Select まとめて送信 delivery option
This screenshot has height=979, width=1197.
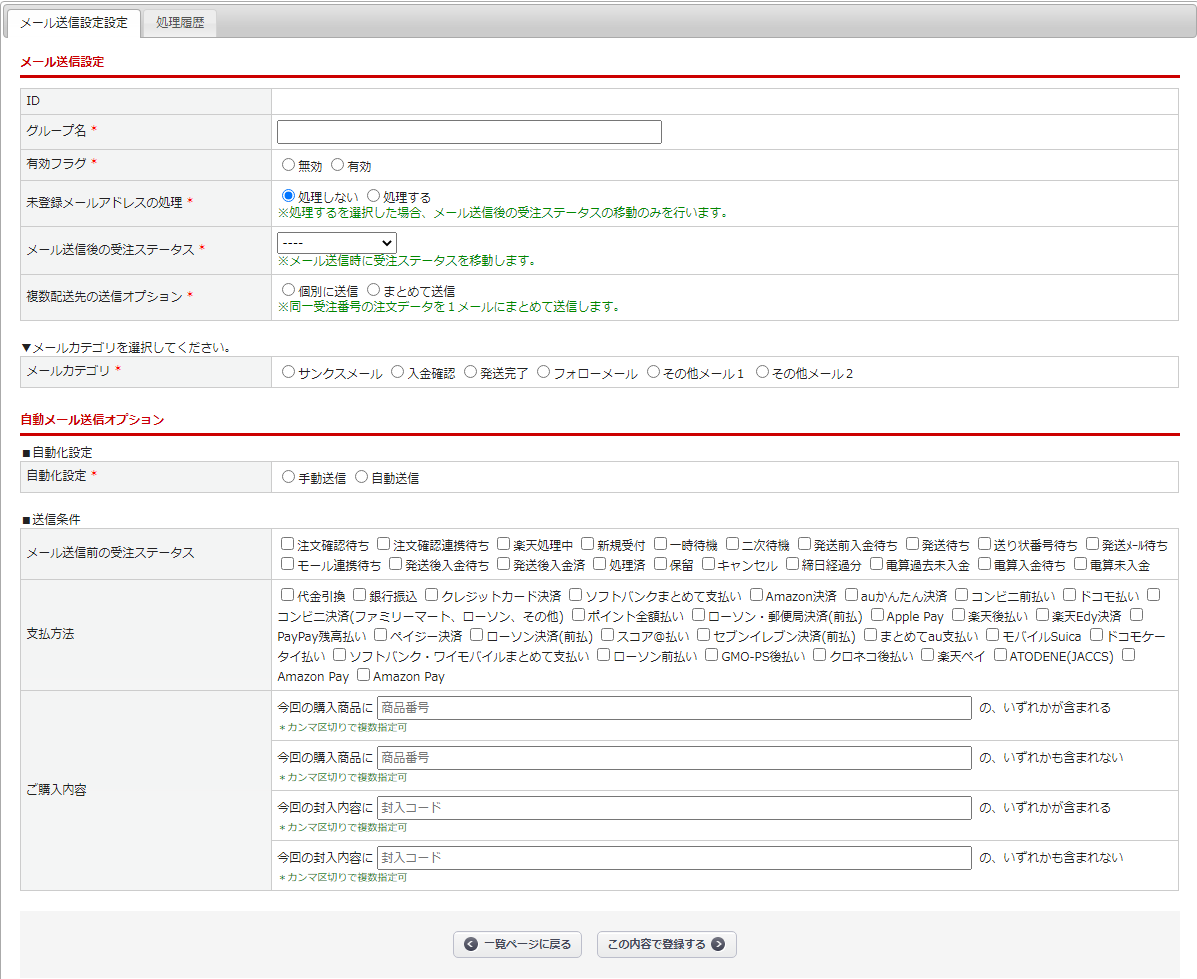(x=374, y=290)
